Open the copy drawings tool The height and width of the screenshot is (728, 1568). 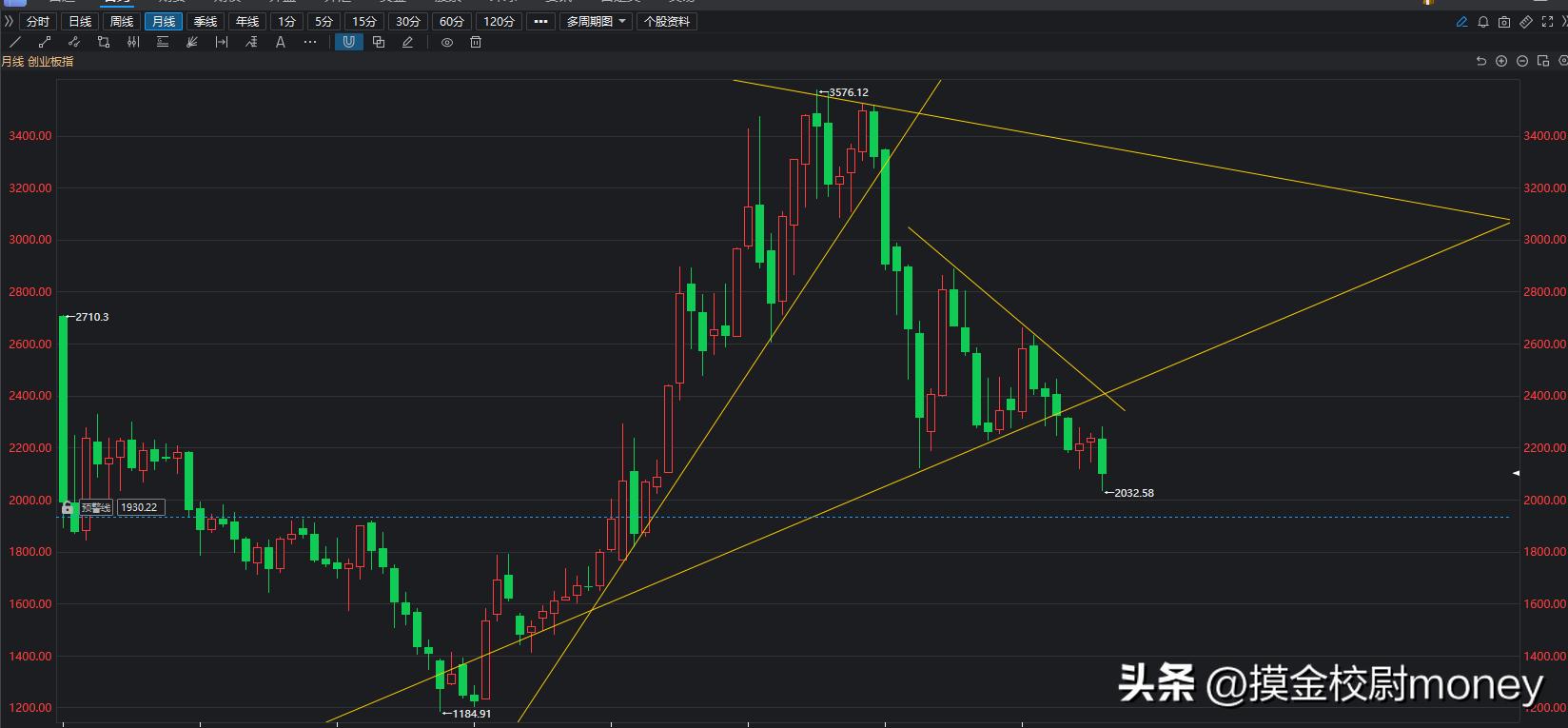point(379,42)
